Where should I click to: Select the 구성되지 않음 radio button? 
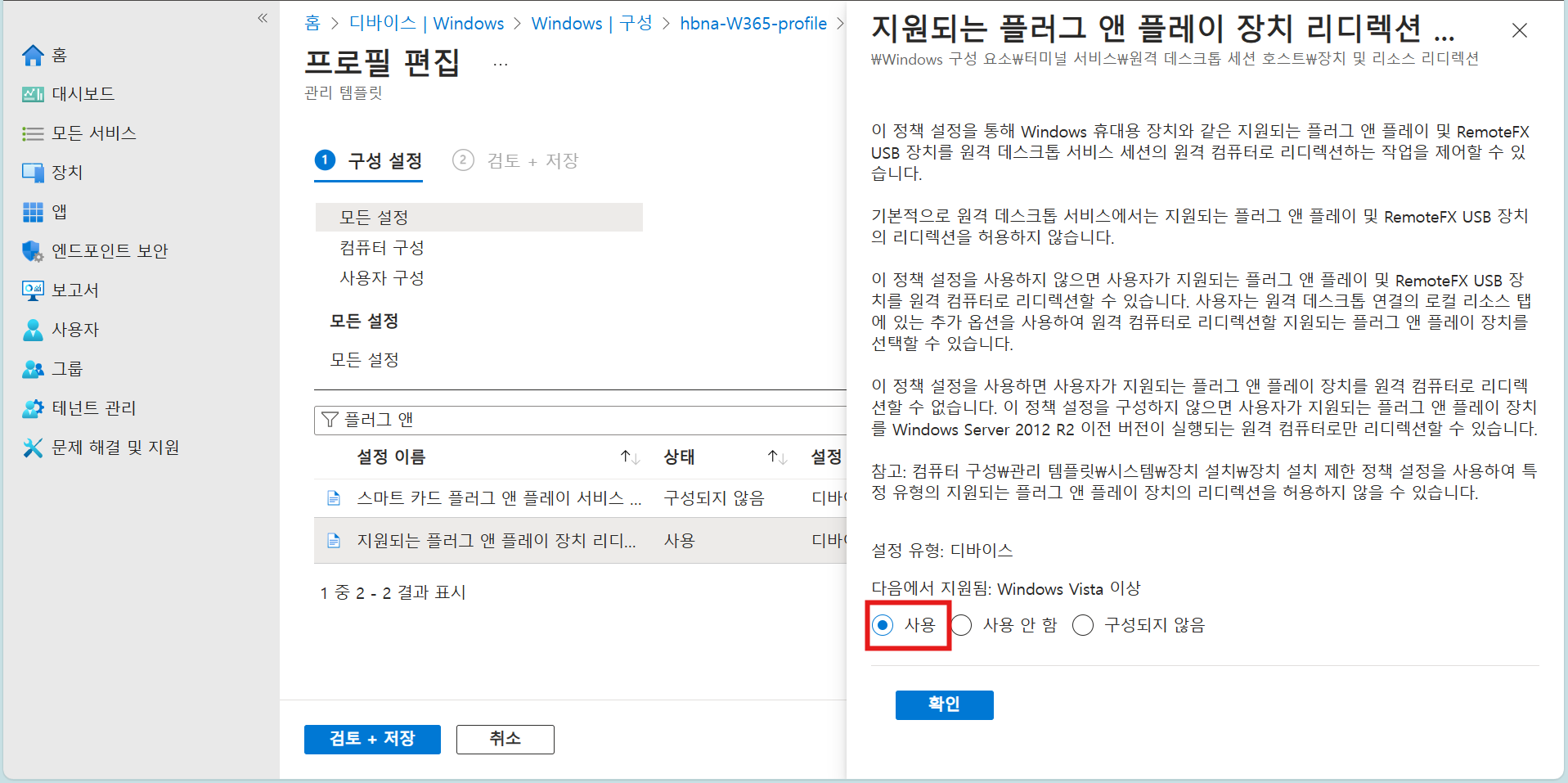(x=1083, y=625)
